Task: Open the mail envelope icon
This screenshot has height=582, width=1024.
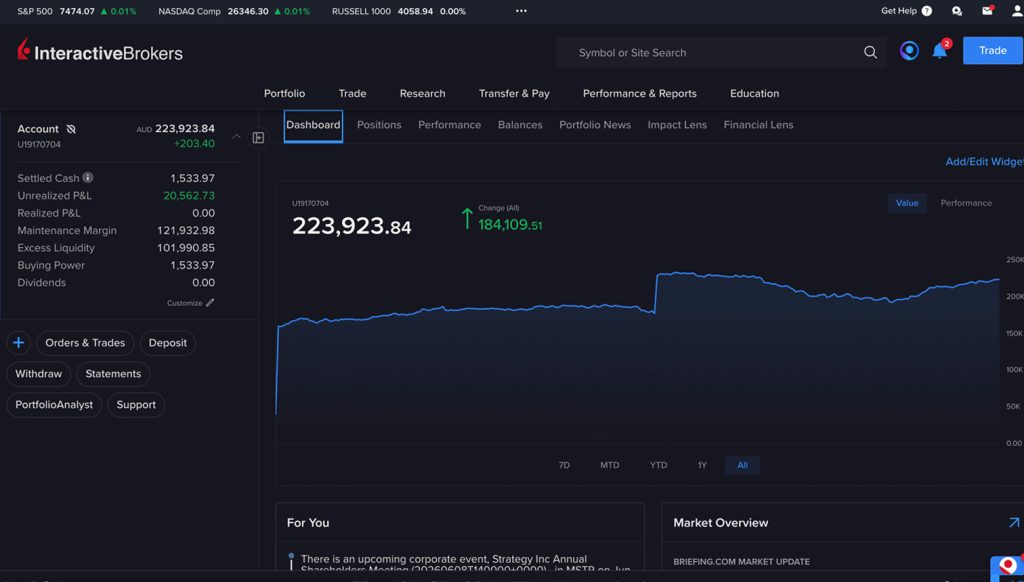Action: (x=987, y=10)
